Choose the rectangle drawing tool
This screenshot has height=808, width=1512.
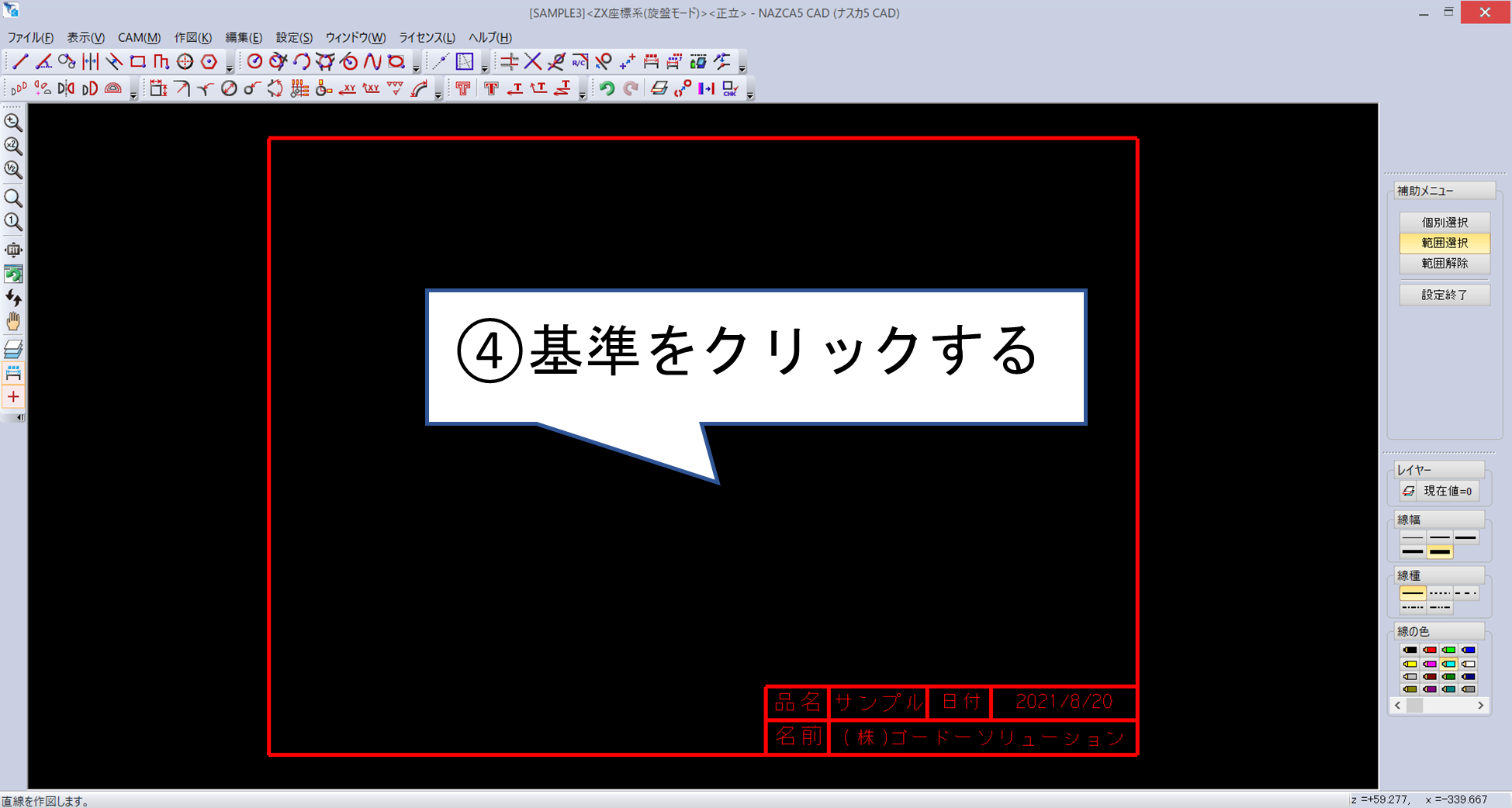(x=138, y=62)
